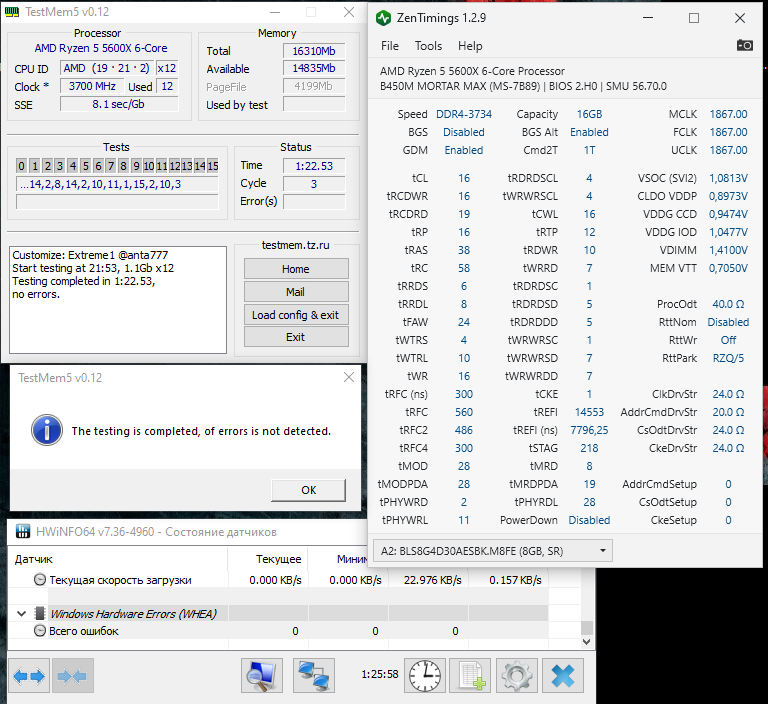768x704 pixels.
Task: Click the CPU ID AMD (19 · 21 · 2) field
Action: coord(106,68)
